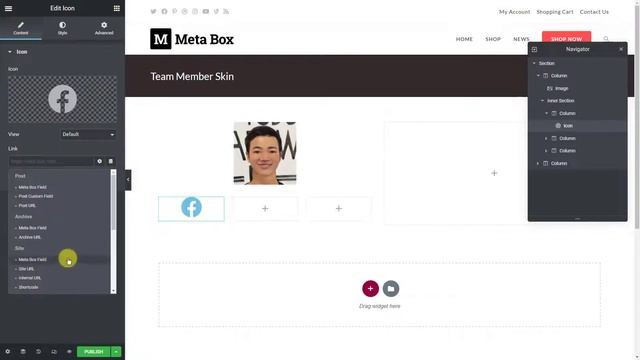The height and width of the screenshot is (360, 640).
Task: Choose Site URL option
Action: pyautogui.click(x=26, y=269)
